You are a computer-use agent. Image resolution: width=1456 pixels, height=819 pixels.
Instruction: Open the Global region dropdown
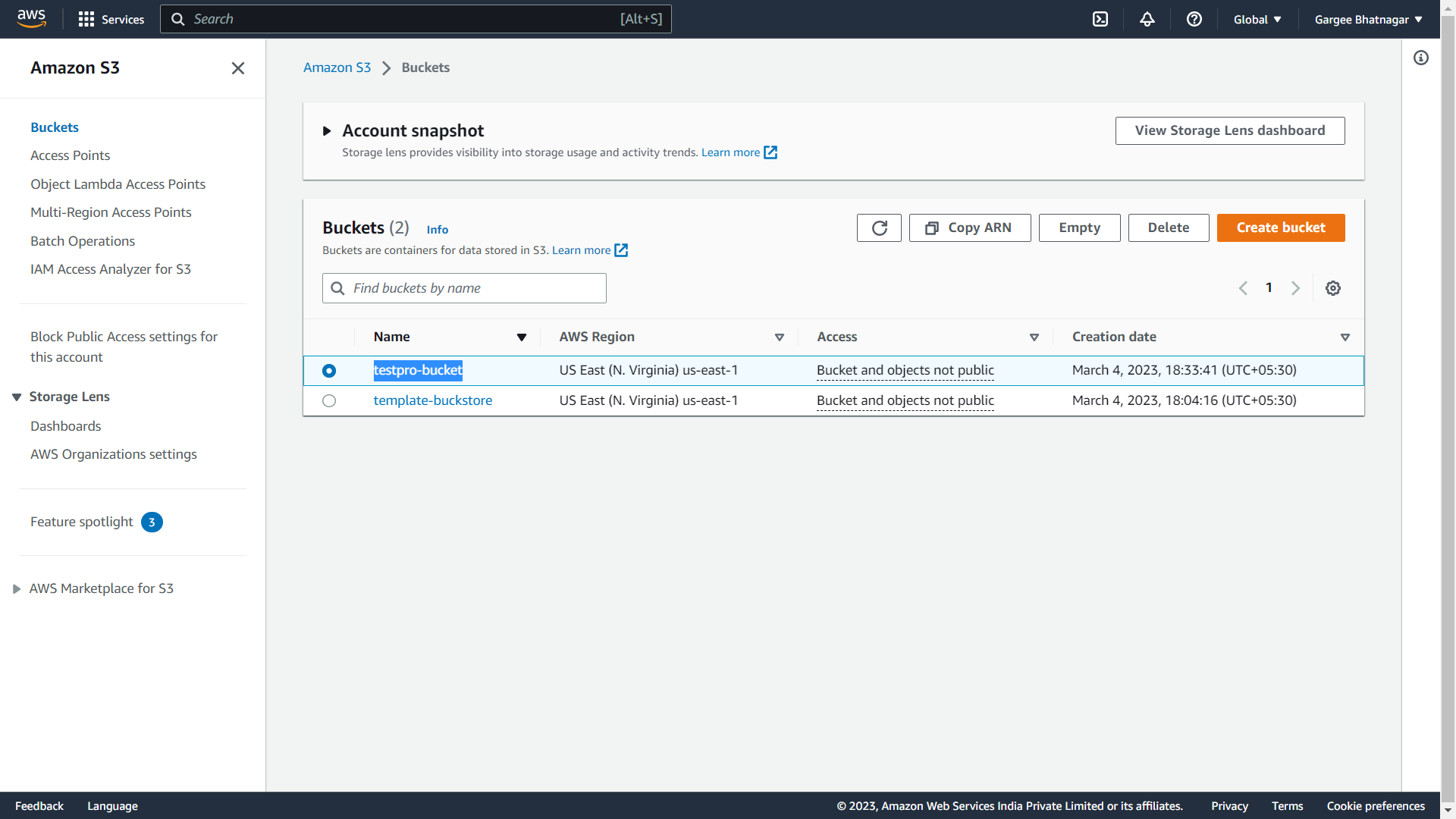[x=1257, y=19]
